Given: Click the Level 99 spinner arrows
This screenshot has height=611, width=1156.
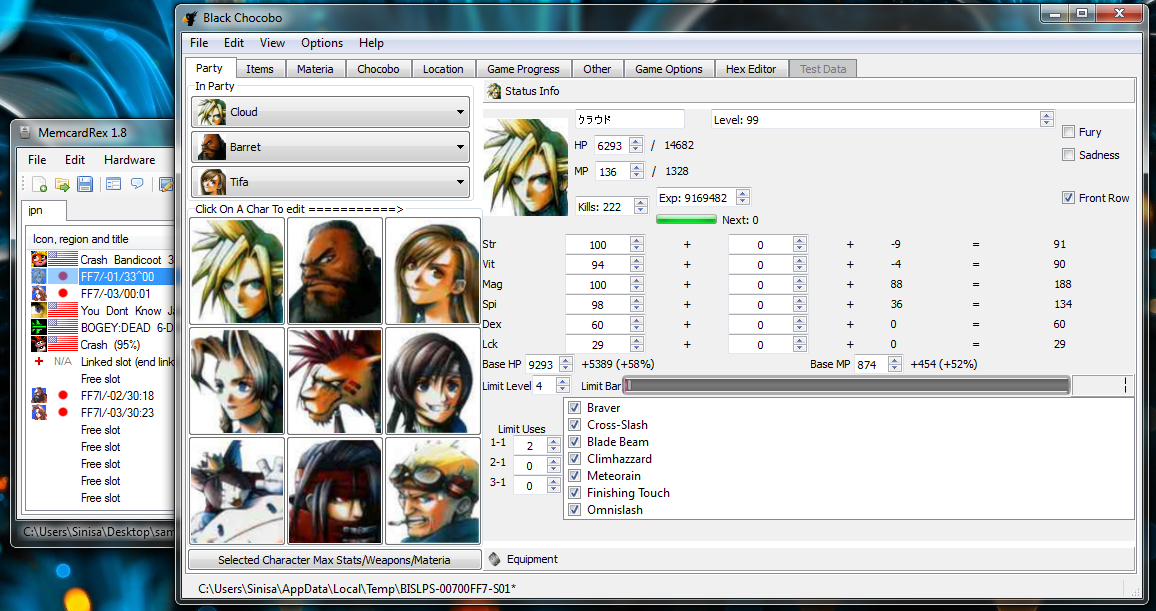Looking at the screenshot, I should (1046, 119).
